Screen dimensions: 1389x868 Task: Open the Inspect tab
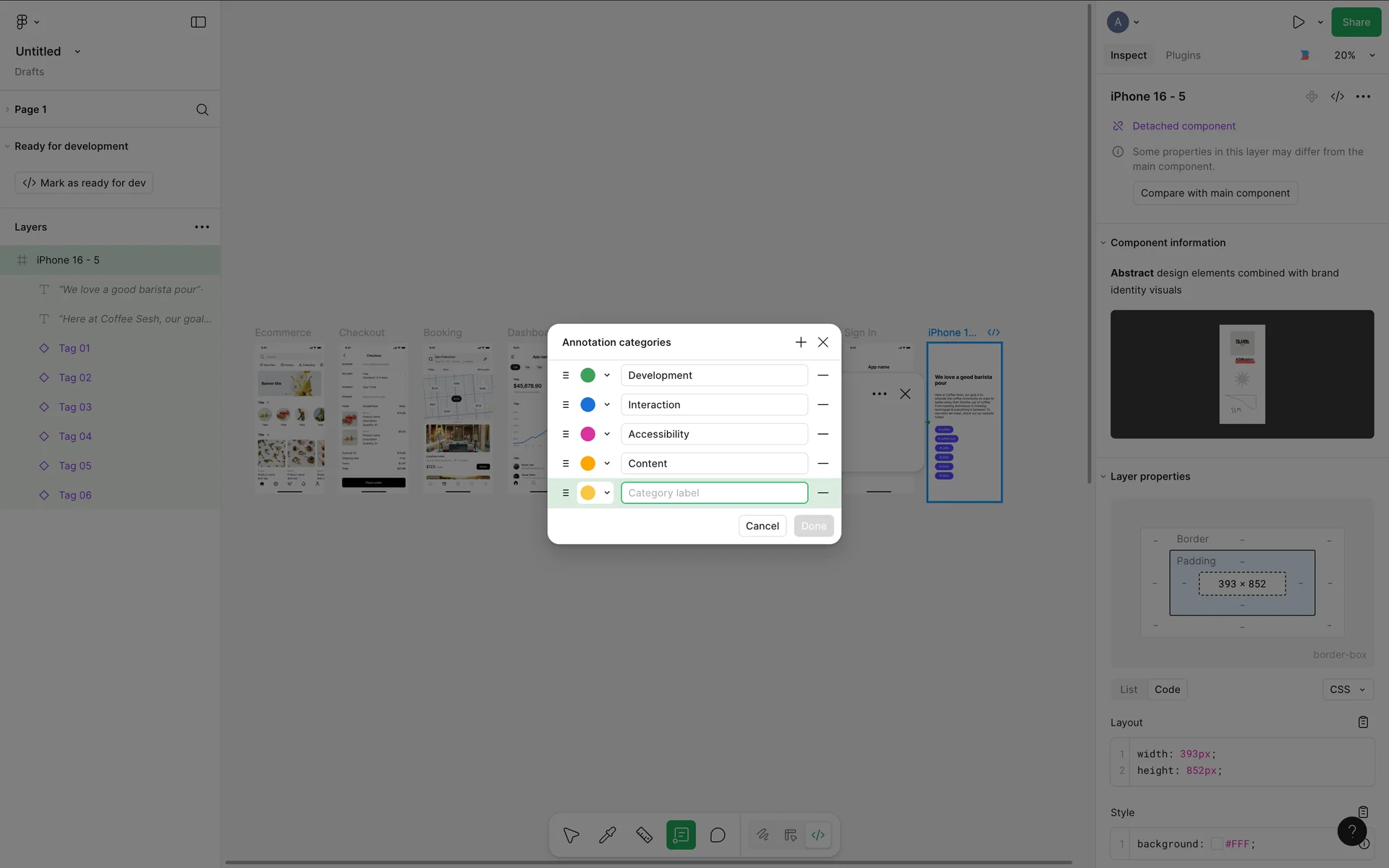1129,55
